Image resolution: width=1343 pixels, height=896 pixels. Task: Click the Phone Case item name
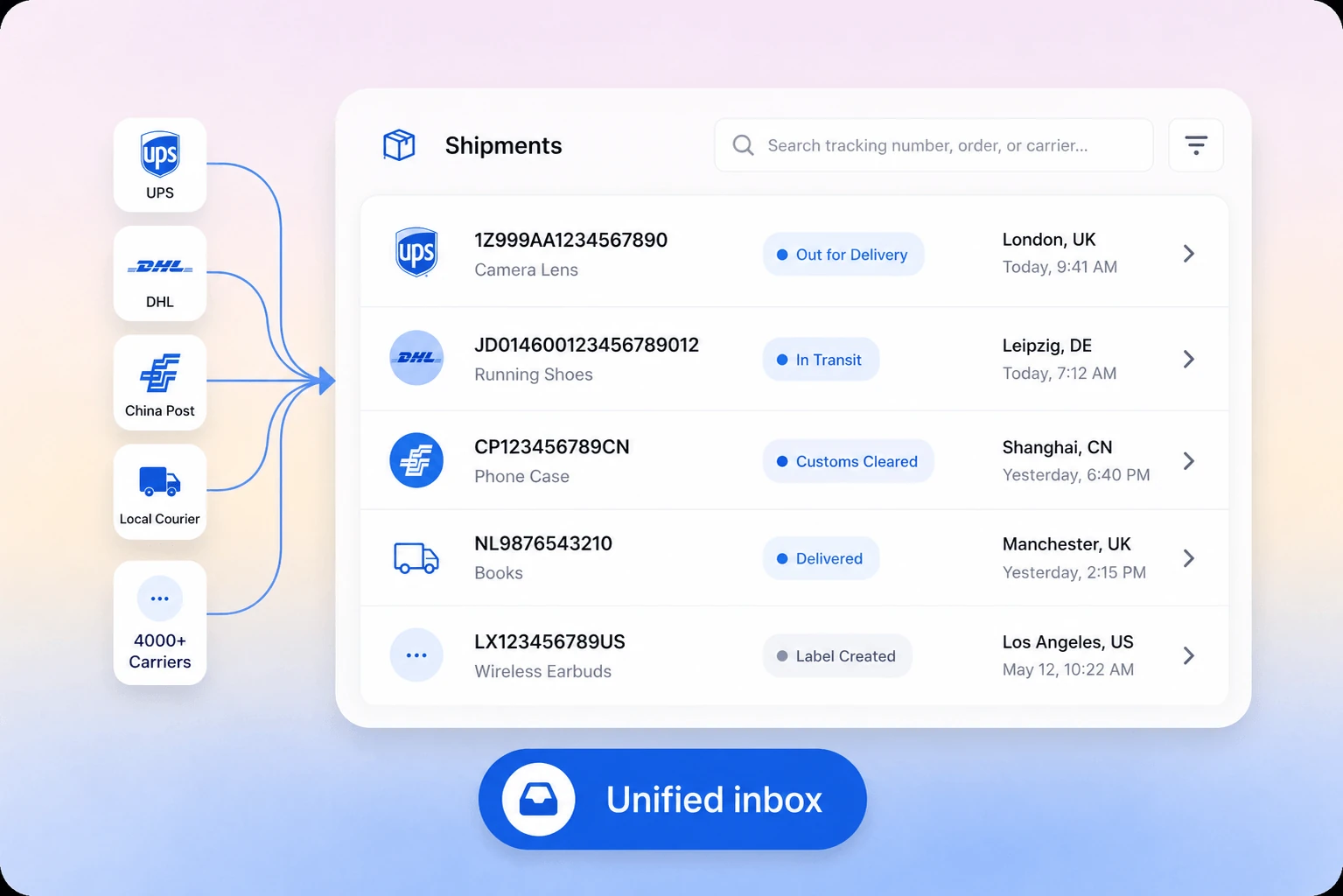pyautogui.click(x=521, y=476)
